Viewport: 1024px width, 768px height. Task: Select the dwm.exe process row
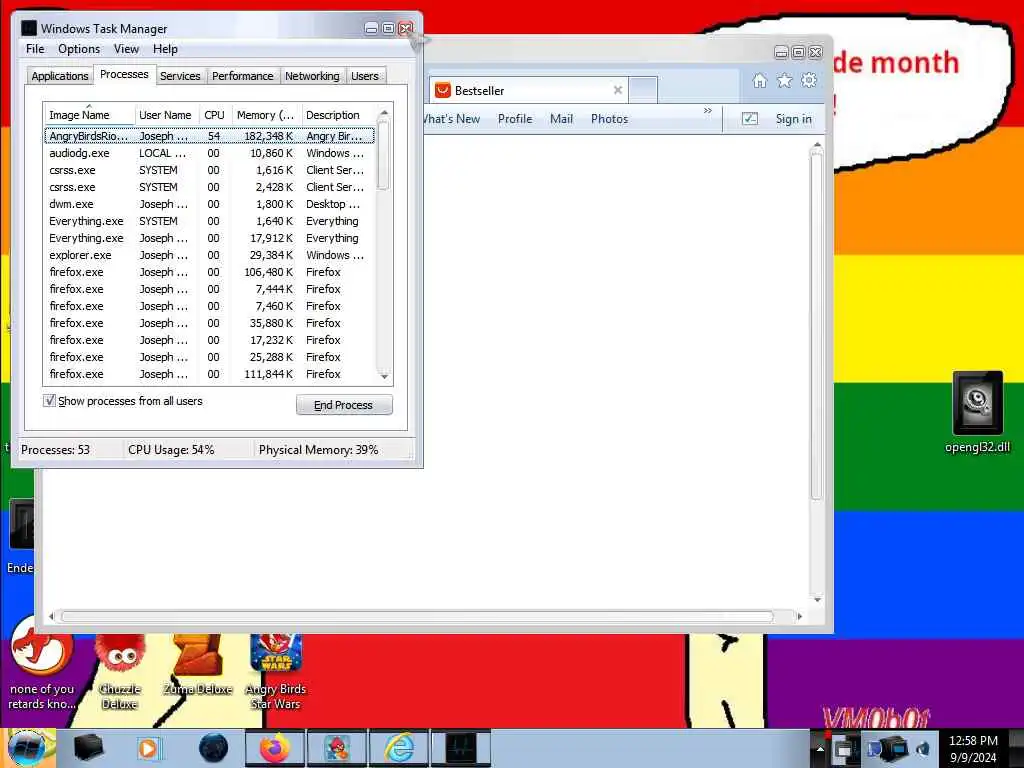210,204
